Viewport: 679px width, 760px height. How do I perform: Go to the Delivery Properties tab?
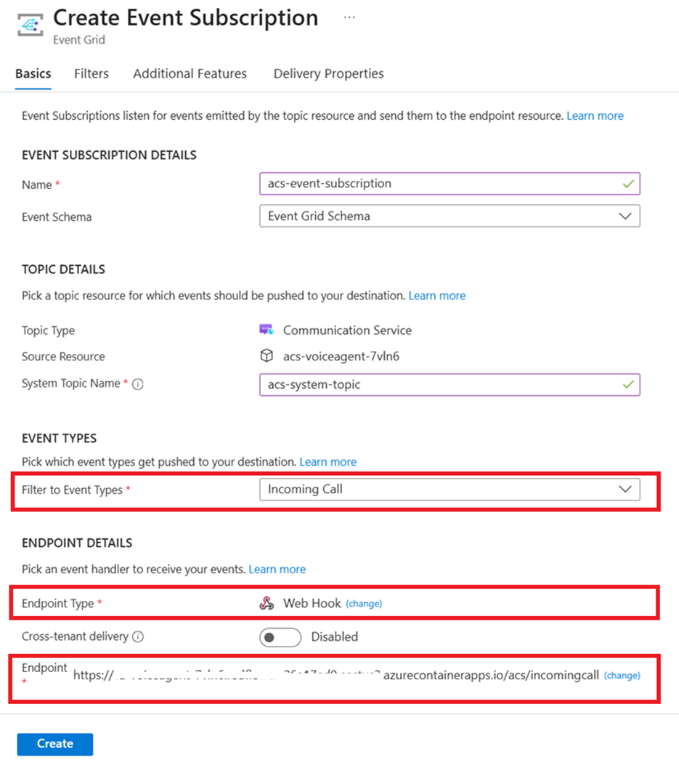point(328,74)
